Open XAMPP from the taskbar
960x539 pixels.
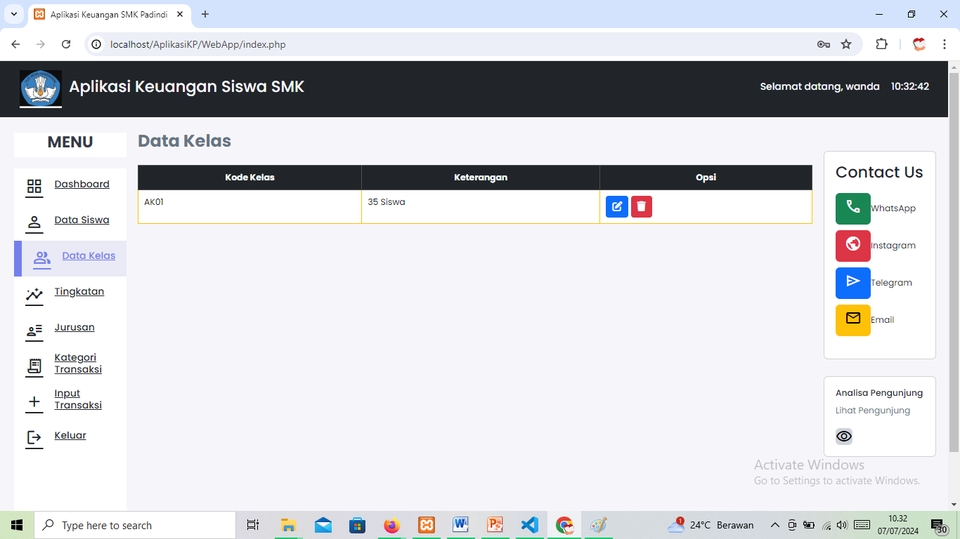[x=427, y=525]
